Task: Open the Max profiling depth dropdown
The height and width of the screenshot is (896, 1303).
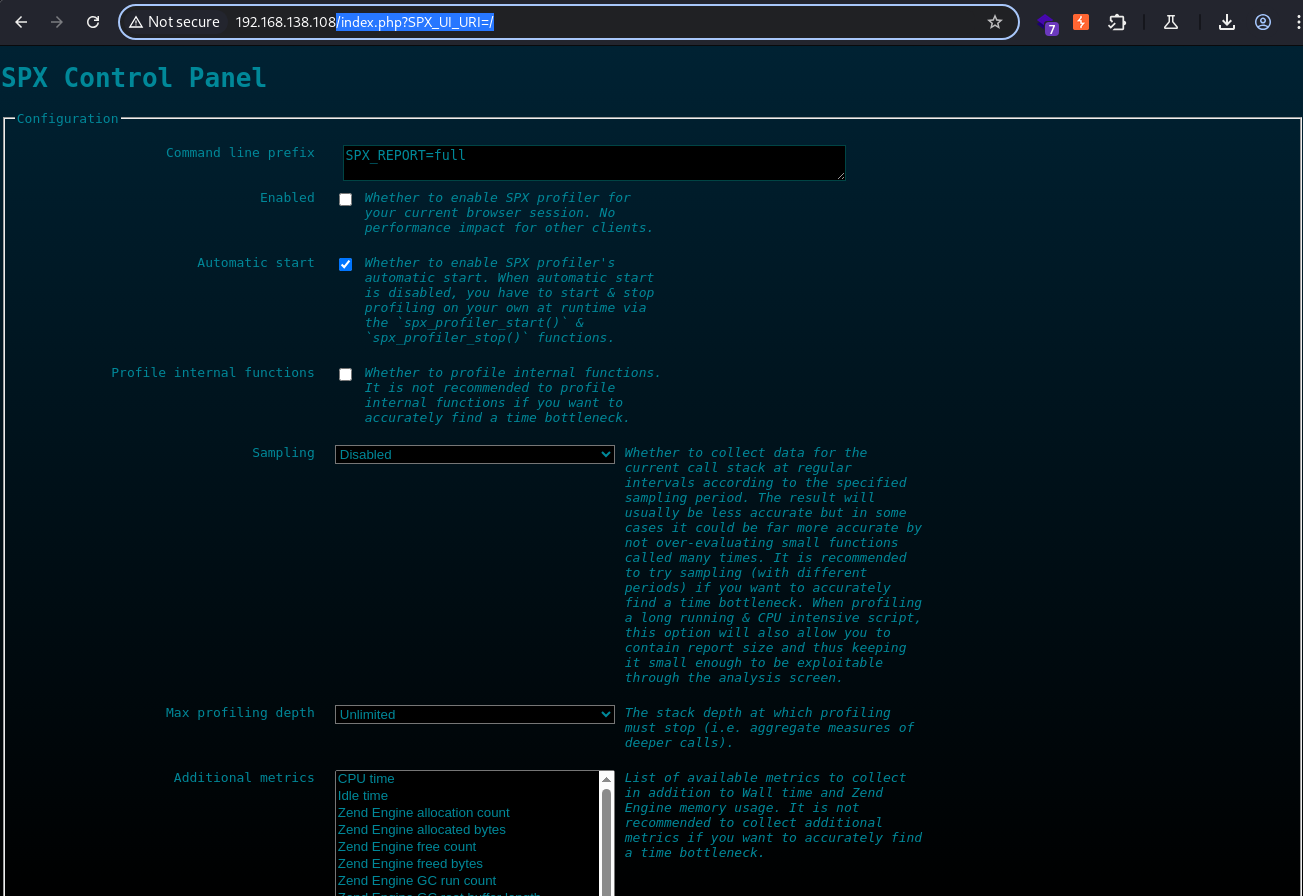Action: [x=475, y=714]
